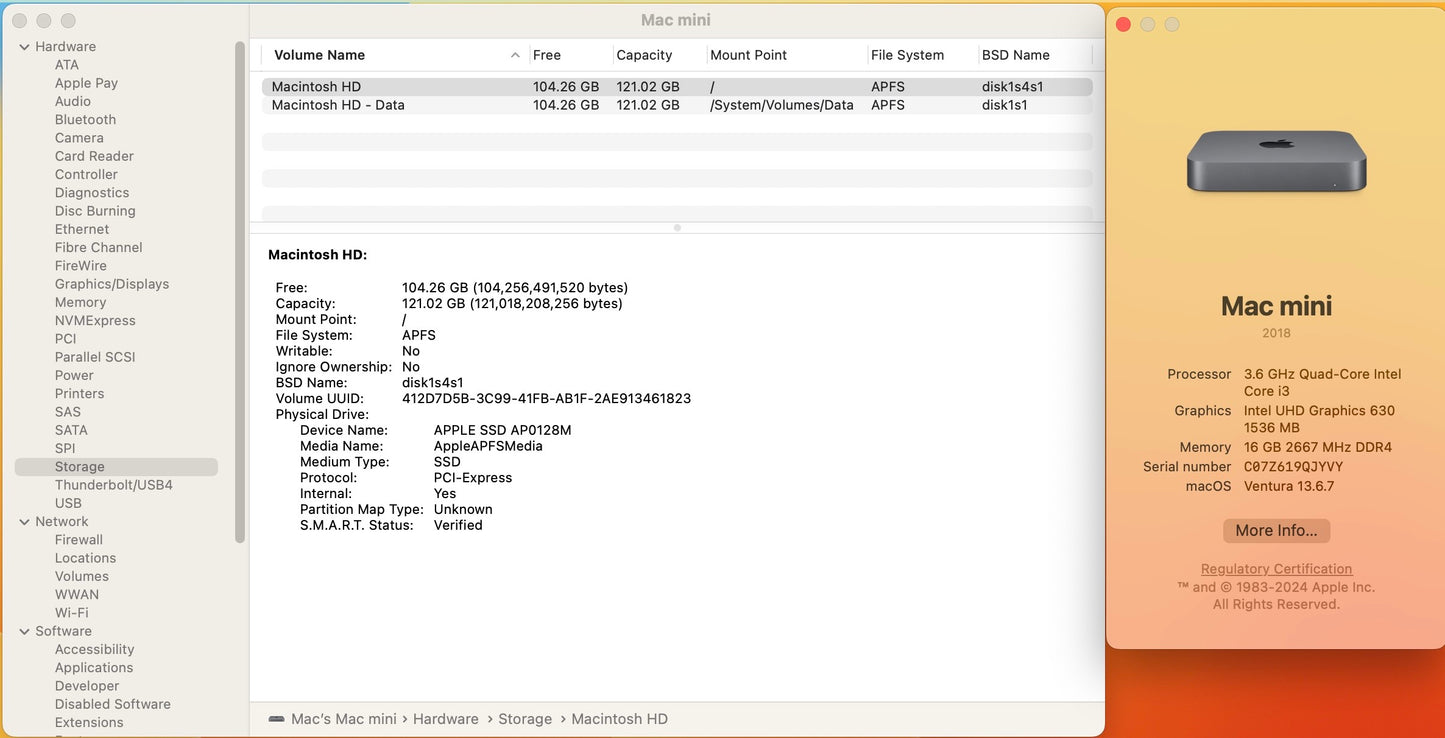Click the split pane divider handle
The width and height of the screenshot is (1445, 738).
677,228
